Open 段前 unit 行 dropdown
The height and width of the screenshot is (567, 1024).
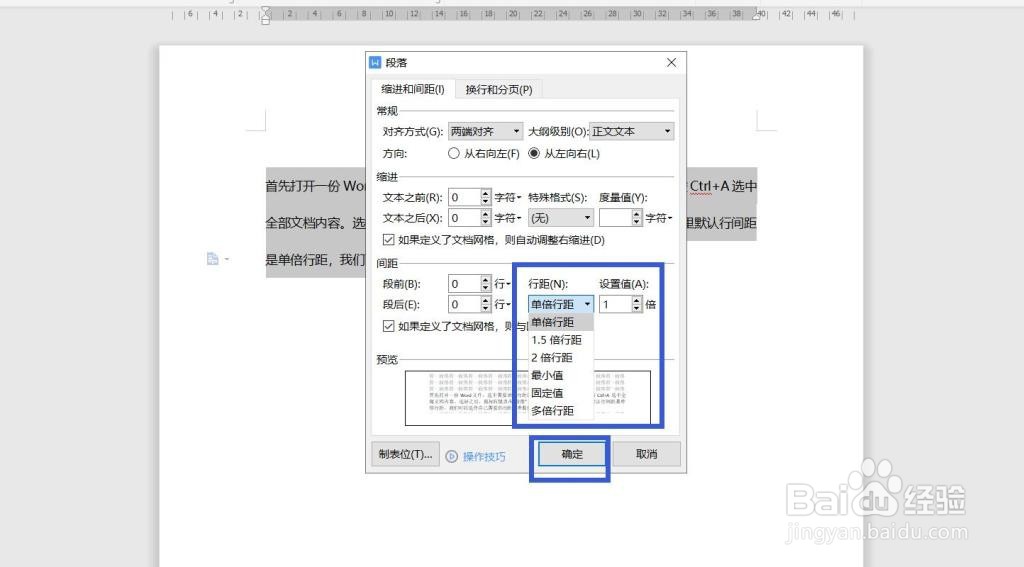click(502, 284)
